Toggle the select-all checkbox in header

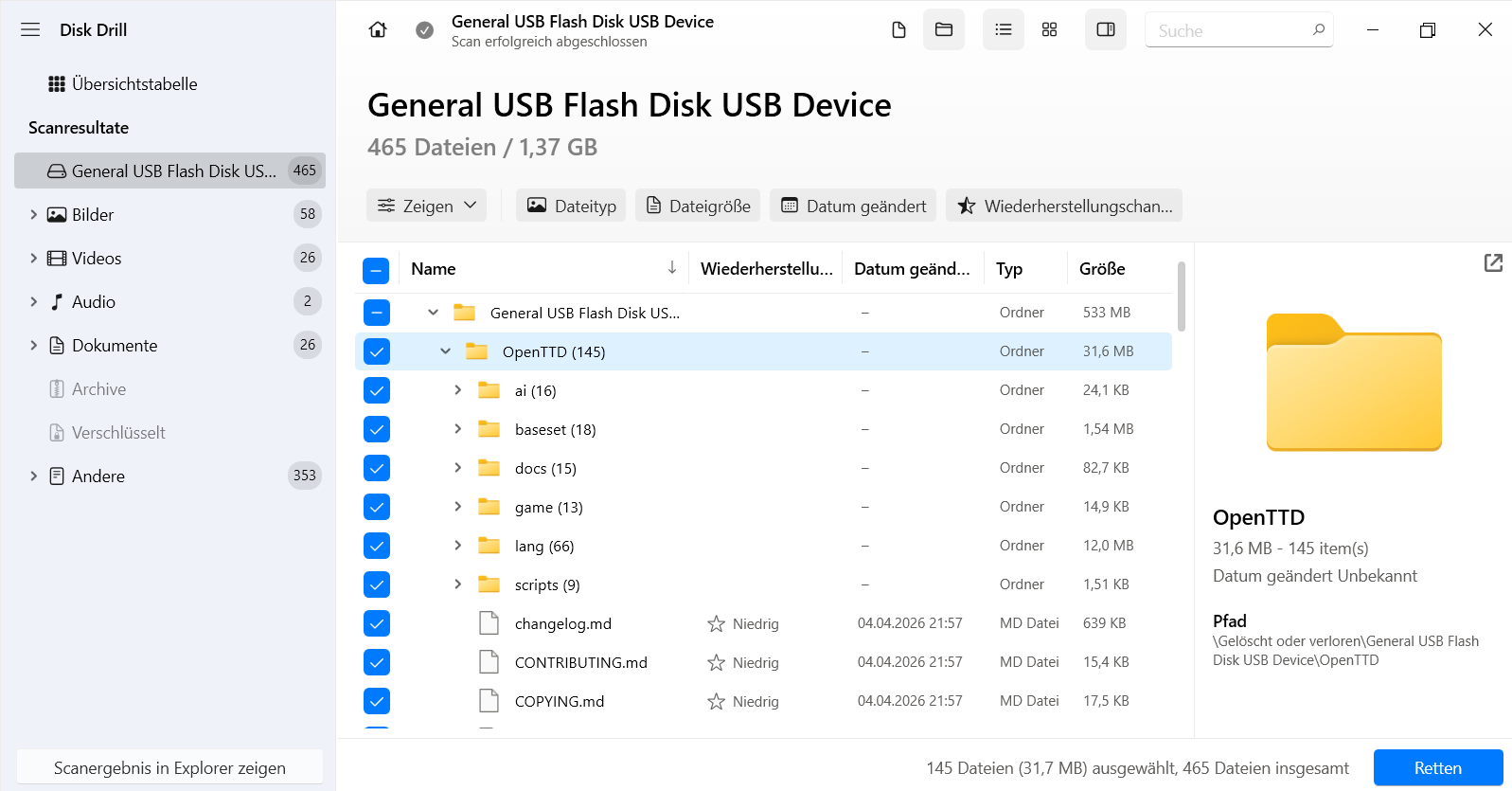pyautogui.click(x=376, y=271)
